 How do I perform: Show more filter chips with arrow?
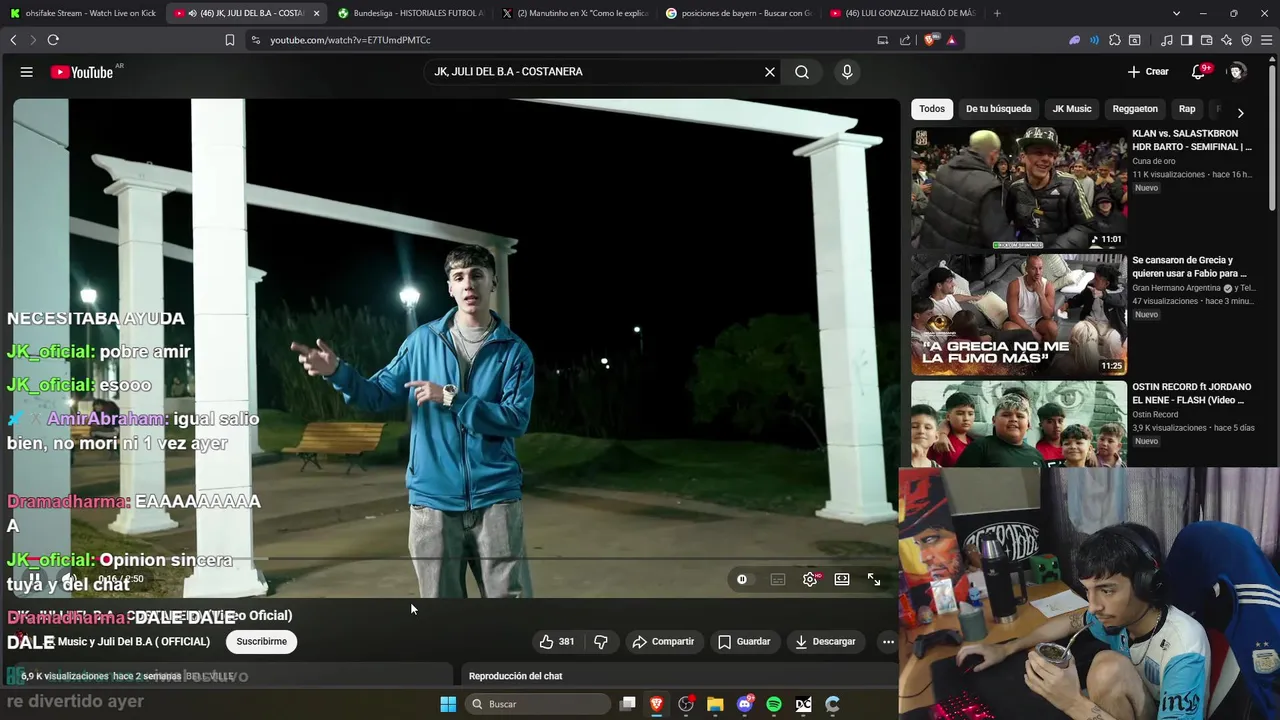(x=1240, y=113)
